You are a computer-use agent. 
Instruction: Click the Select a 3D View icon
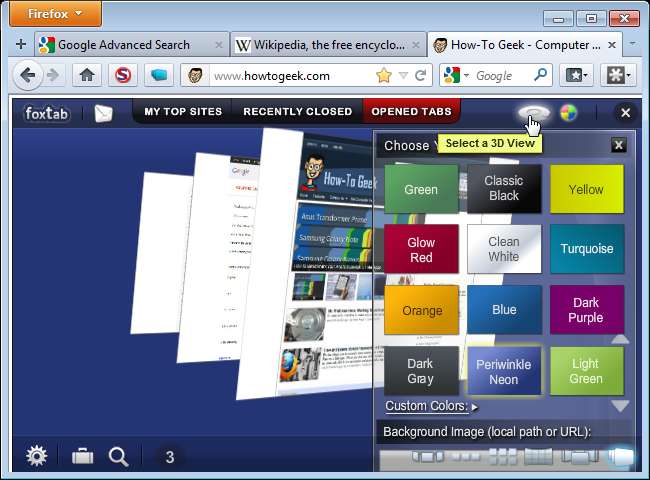coord(534,113)
